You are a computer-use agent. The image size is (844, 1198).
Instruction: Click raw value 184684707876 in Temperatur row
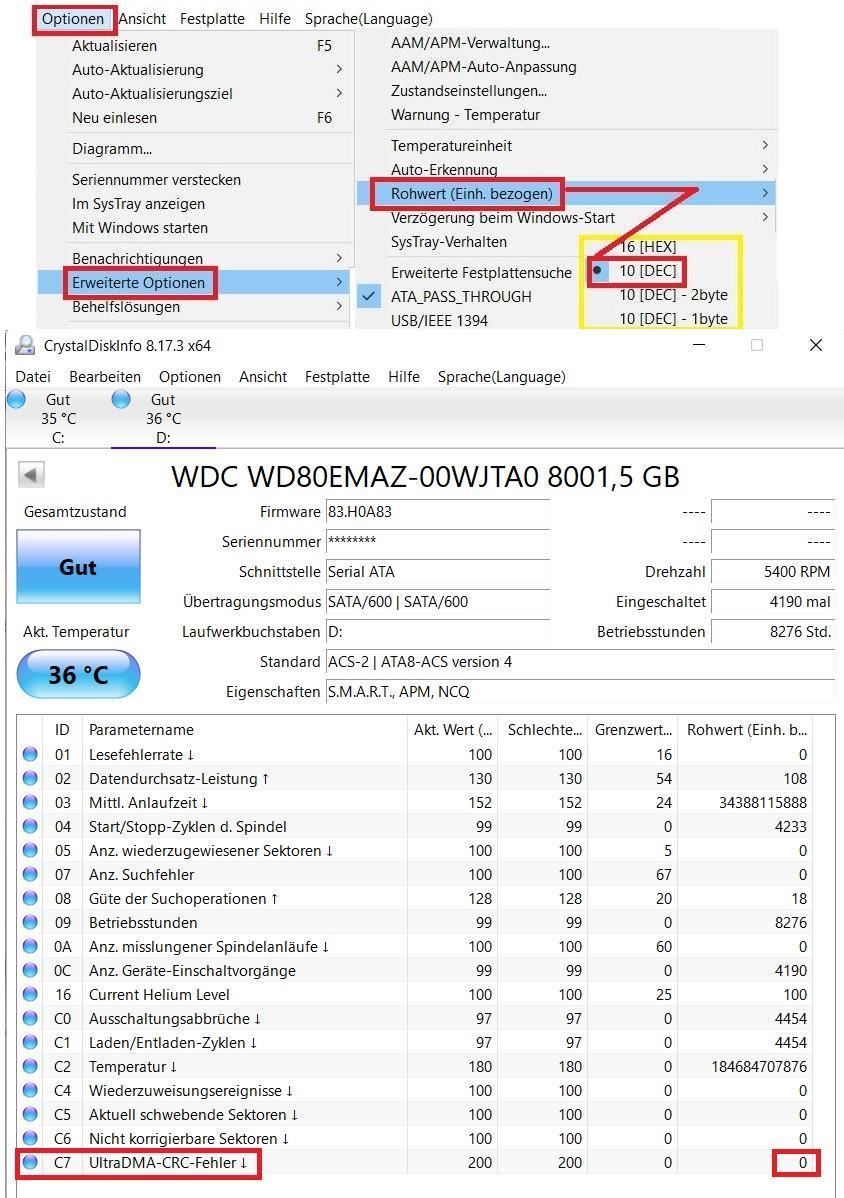pos(758,1067)
